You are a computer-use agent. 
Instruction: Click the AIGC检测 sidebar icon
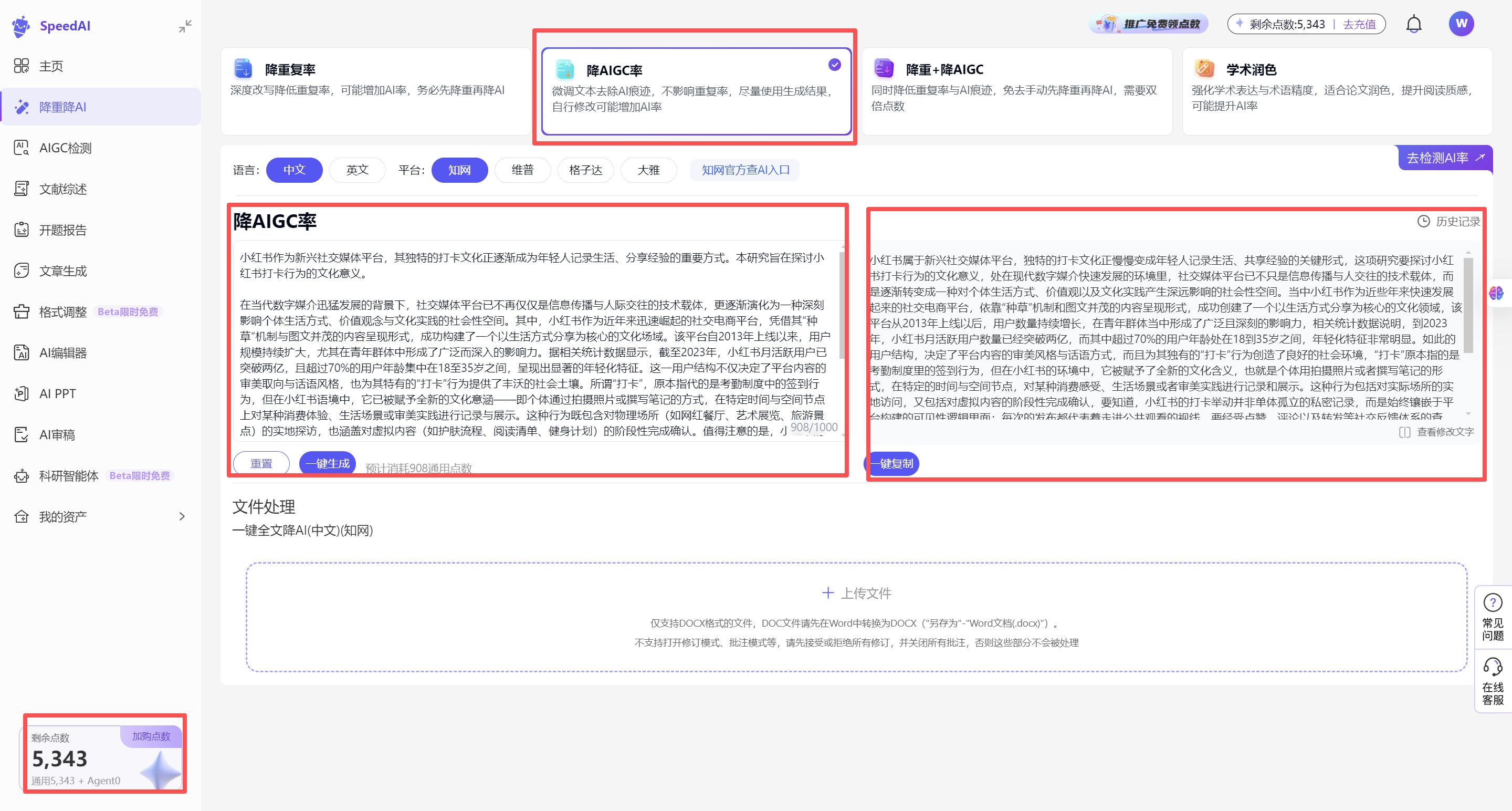pos(22,148)
